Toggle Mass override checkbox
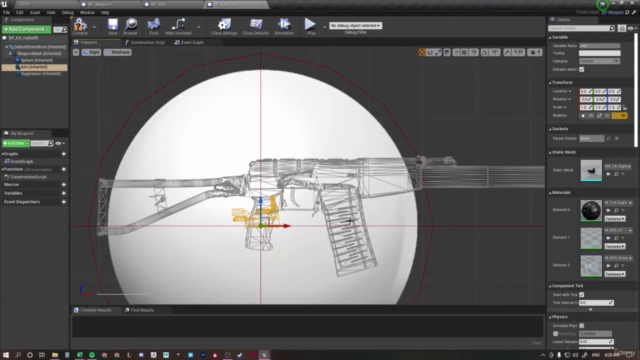Screen dimensions: 640x360 pyautogui.click(x=556, y=334)
